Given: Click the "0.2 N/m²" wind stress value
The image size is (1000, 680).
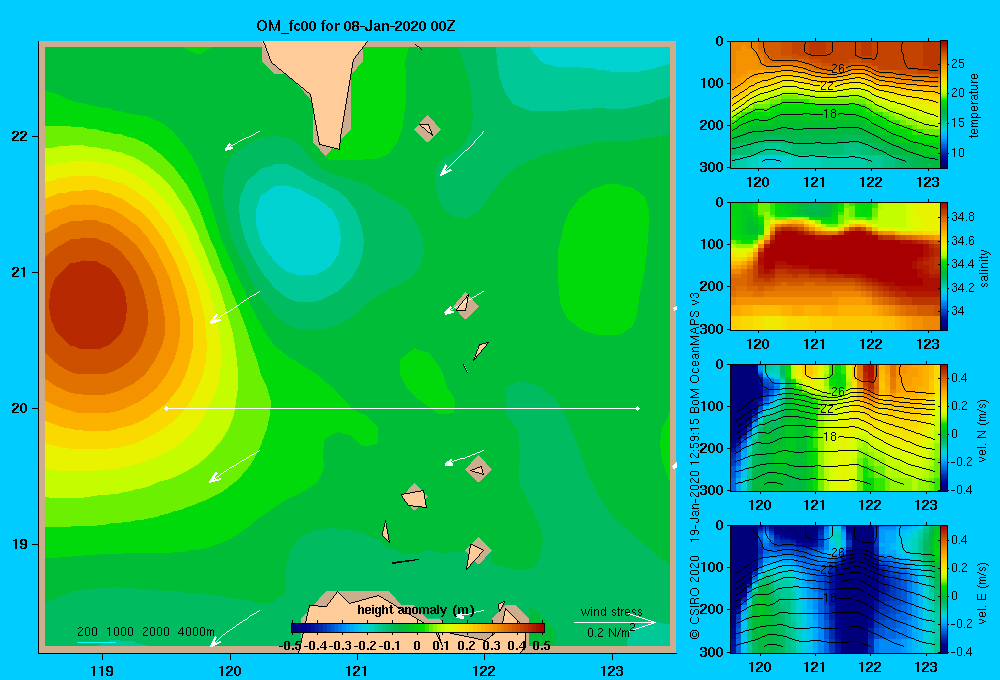Looking at the screenshot, I should tap(611, 632).
